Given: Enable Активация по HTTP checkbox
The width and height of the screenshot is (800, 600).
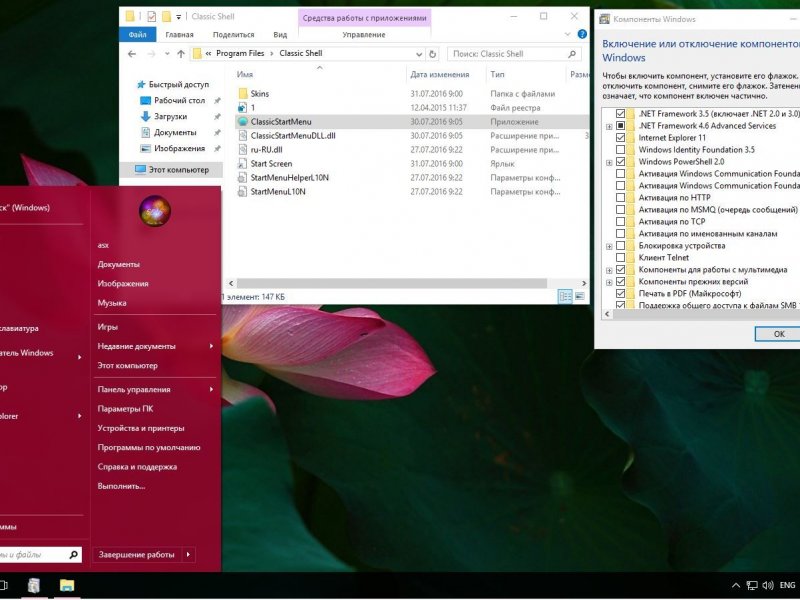Looking at the screenshot, I should (620, 197).
